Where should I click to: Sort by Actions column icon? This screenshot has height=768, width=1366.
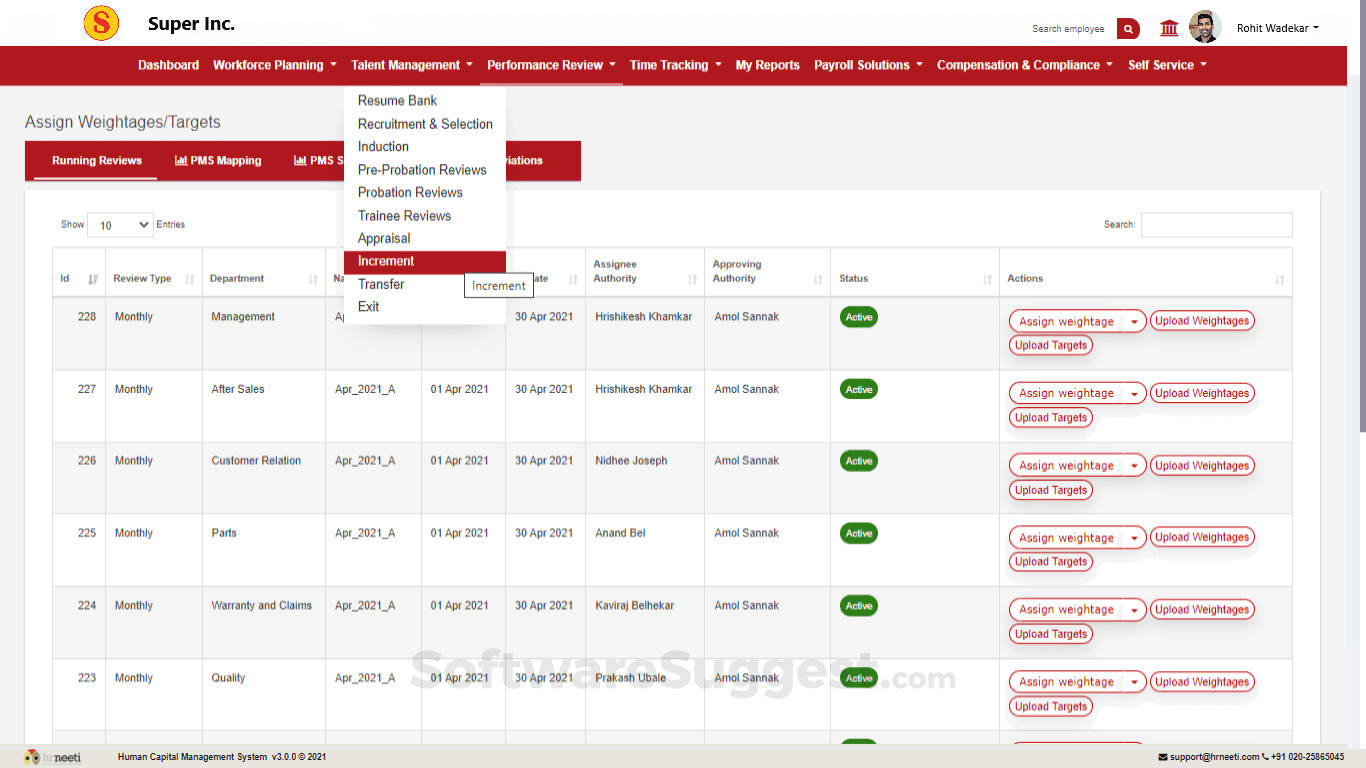[x=1280, y=280]
